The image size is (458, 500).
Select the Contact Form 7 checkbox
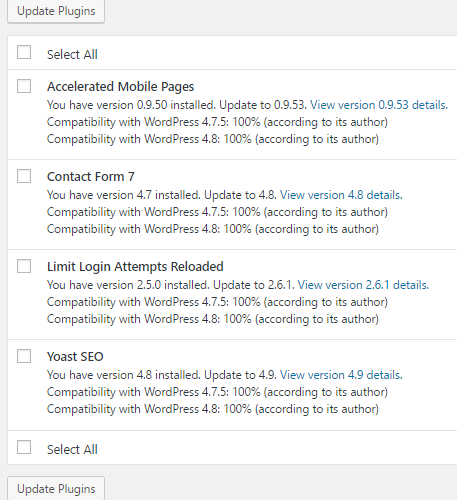(x=24, y=176)
